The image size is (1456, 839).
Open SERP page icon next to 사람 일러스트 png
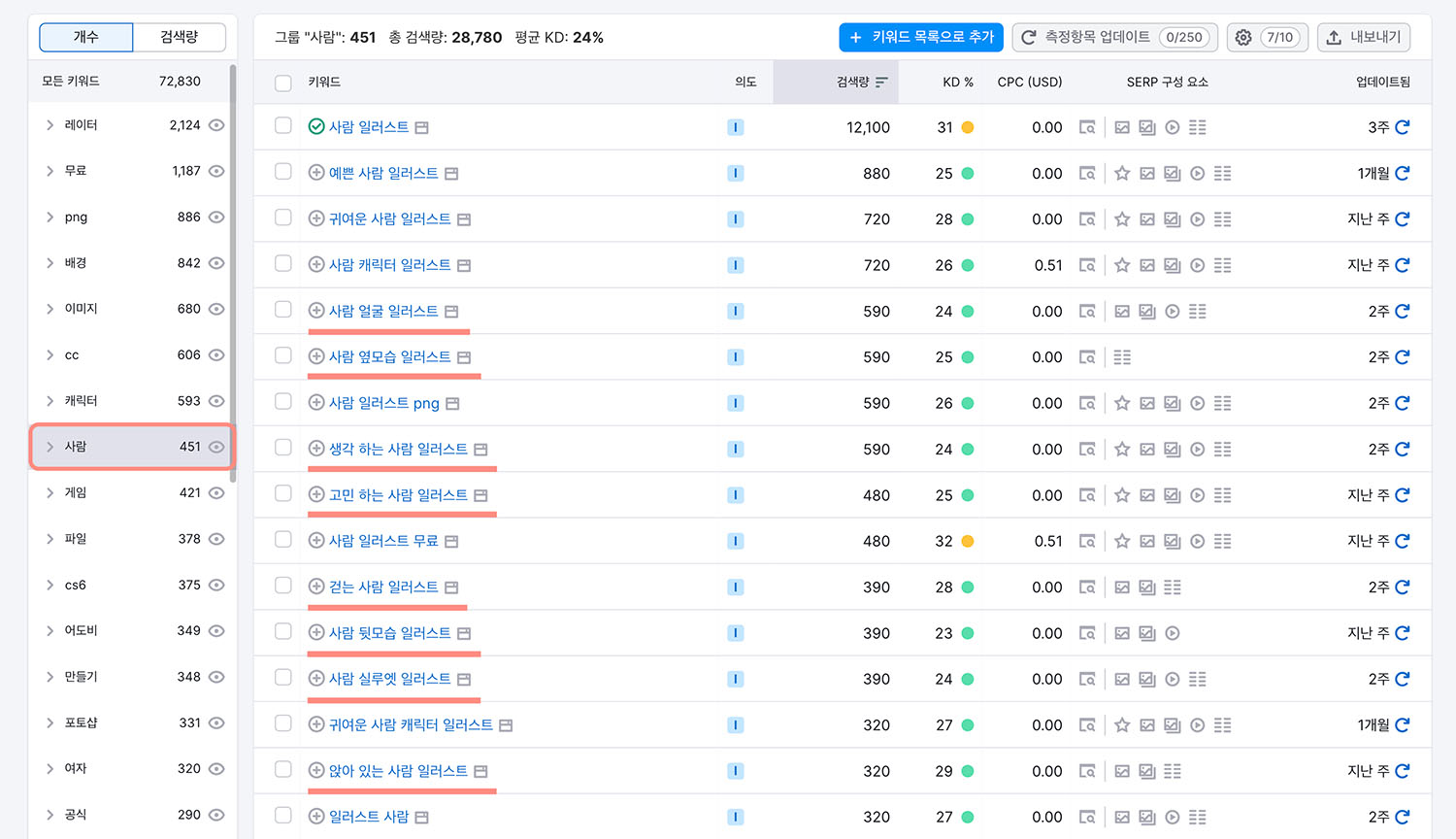(x=452, y=403)
